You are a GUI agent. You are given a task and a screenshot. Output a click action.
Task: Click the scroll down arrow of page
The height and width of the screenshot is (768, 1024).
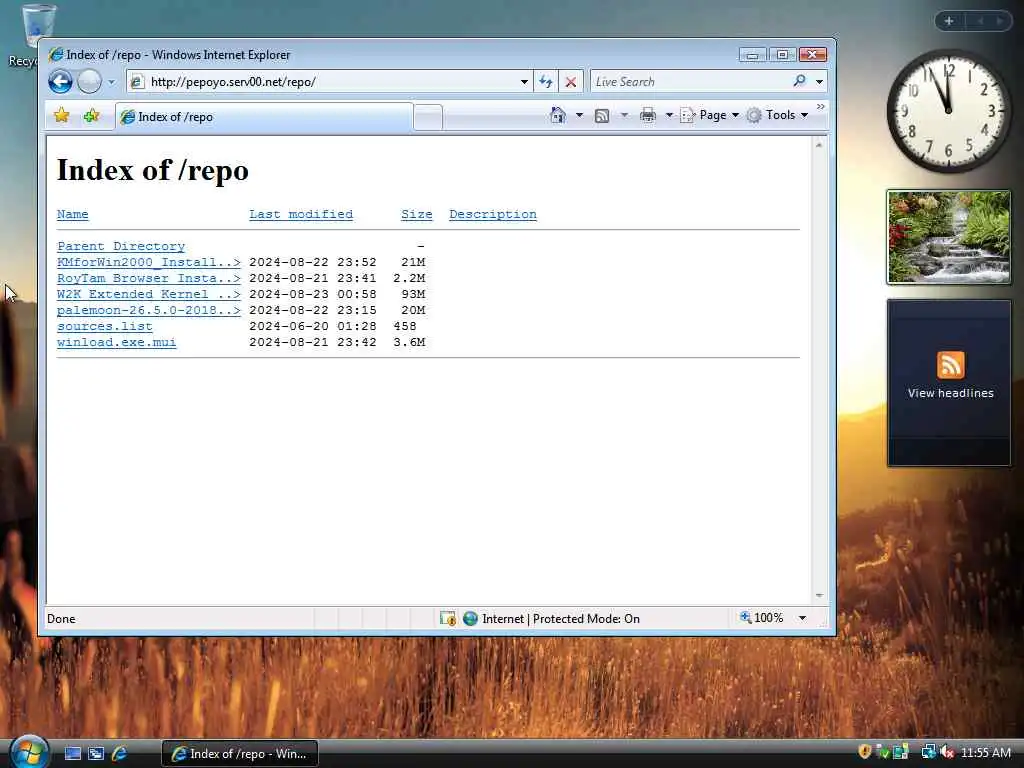tap(819, 596)
